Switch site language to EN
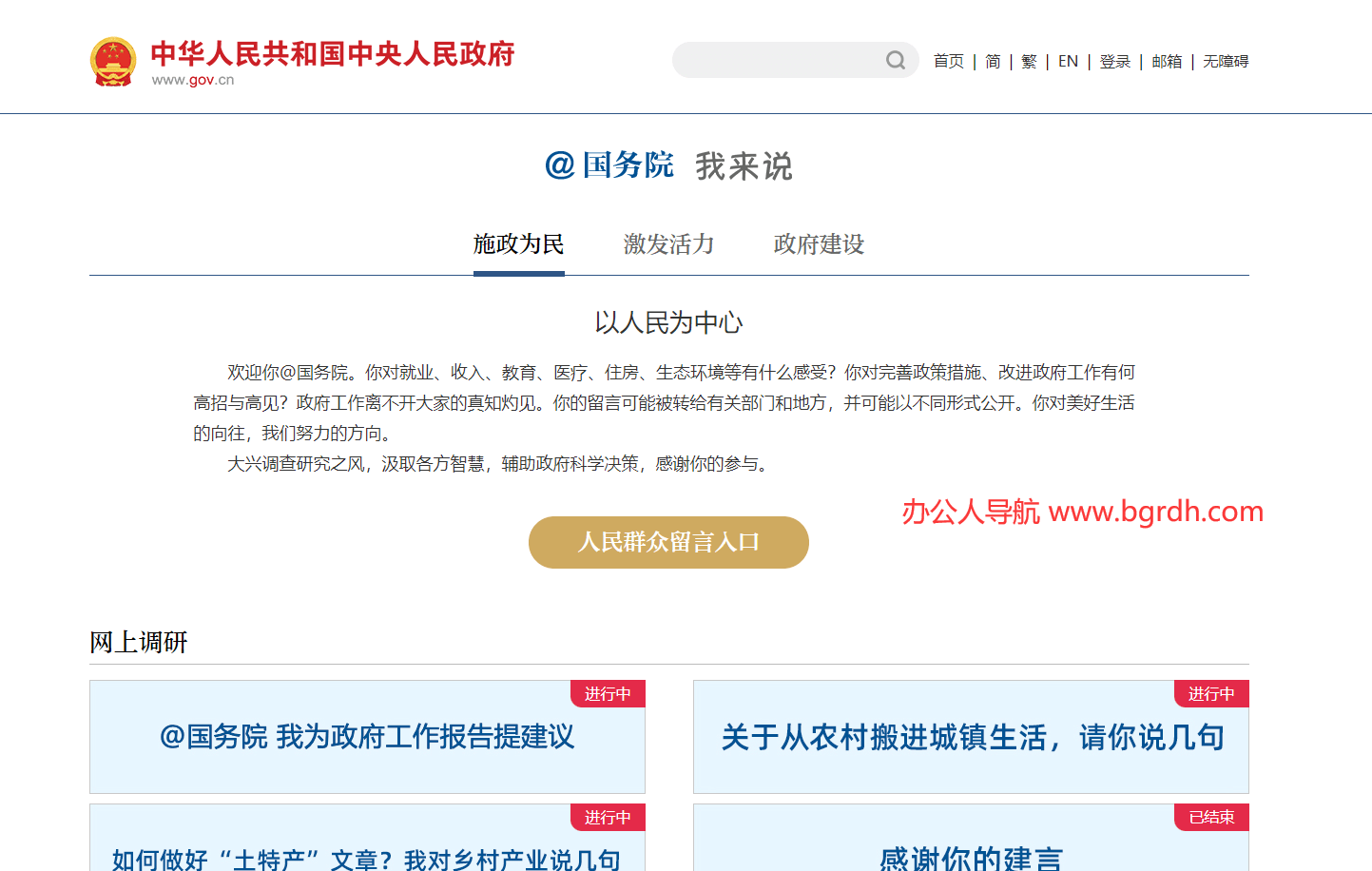This screenshot has height=871, width=1372. (1068, 62)
